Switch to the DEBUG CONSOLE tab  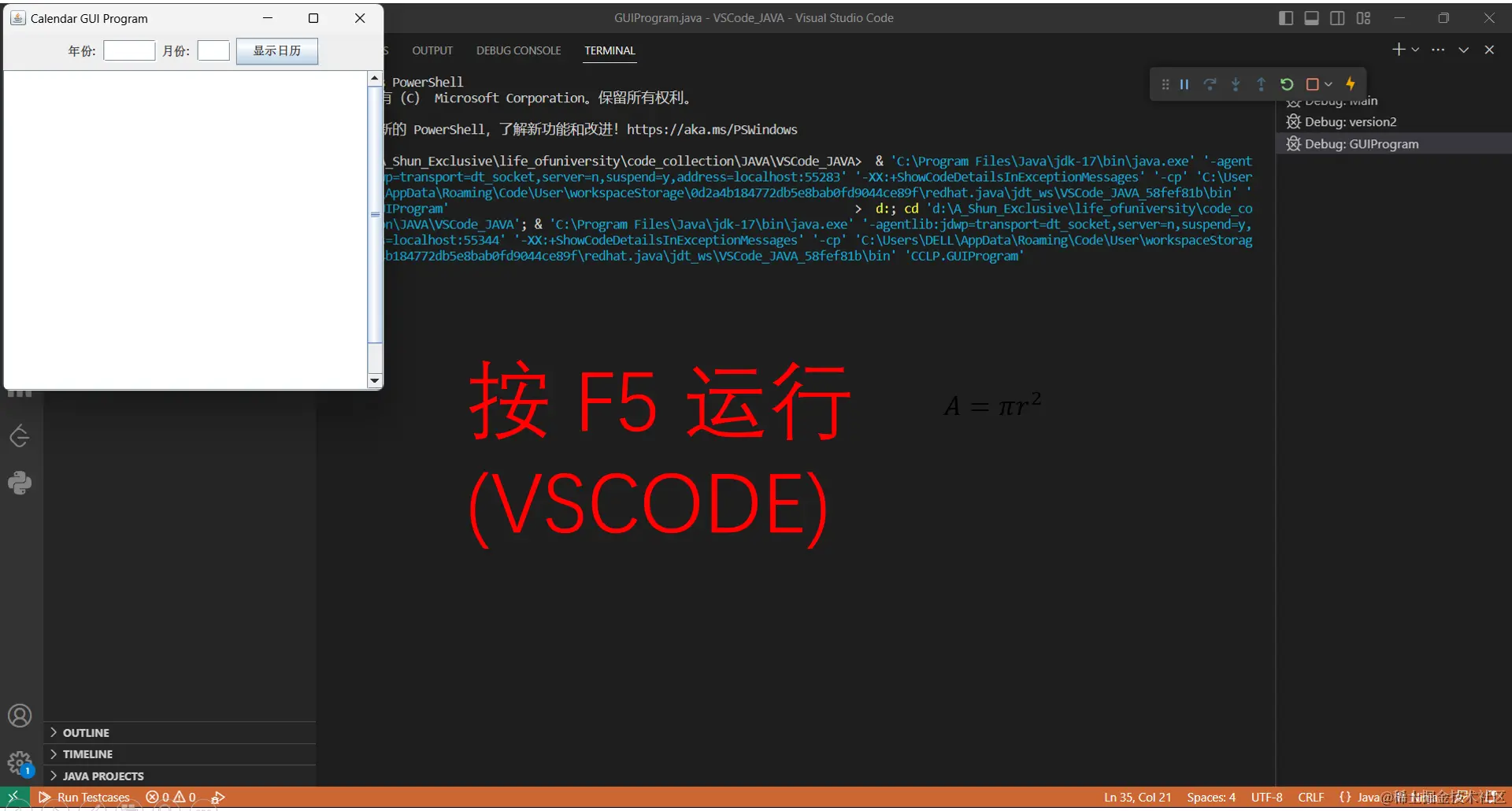click(518, 50)
